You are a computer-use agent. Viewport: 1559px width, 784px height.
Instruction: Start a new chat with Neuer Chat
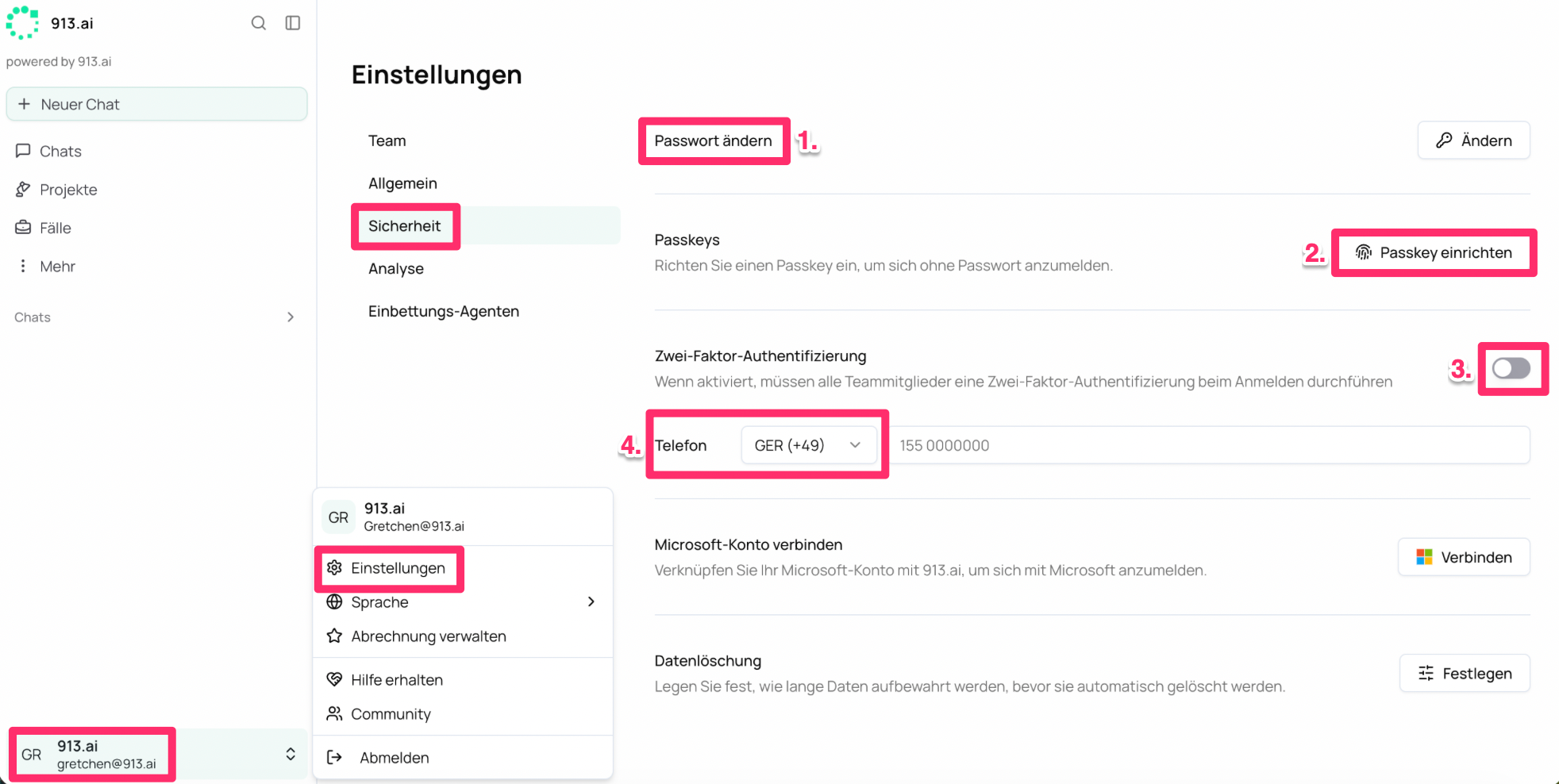point(157,104)
